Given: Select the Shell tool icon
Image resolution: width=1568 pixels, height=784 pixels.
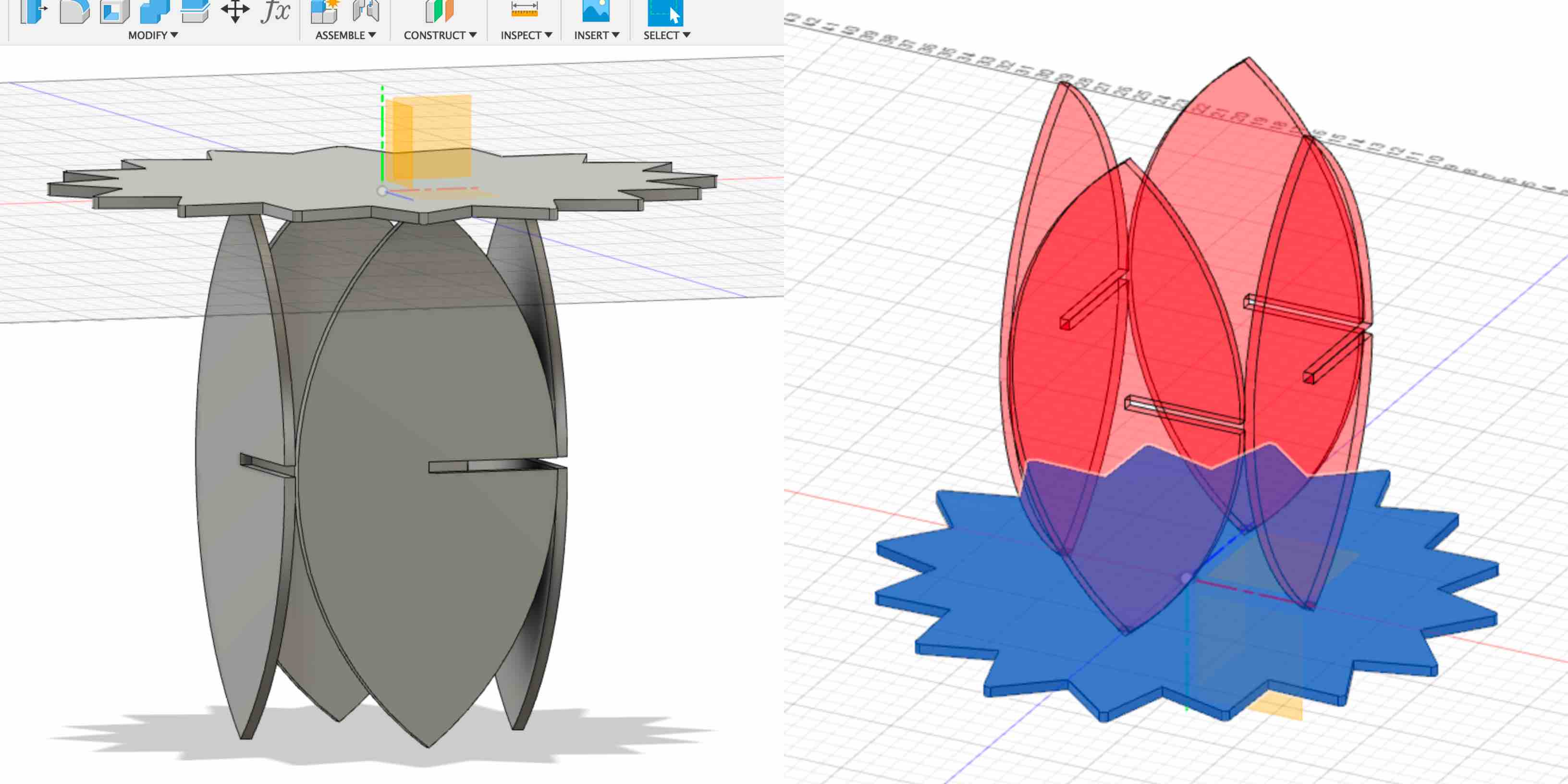Looking at the screenshot, I should point(114,11).
